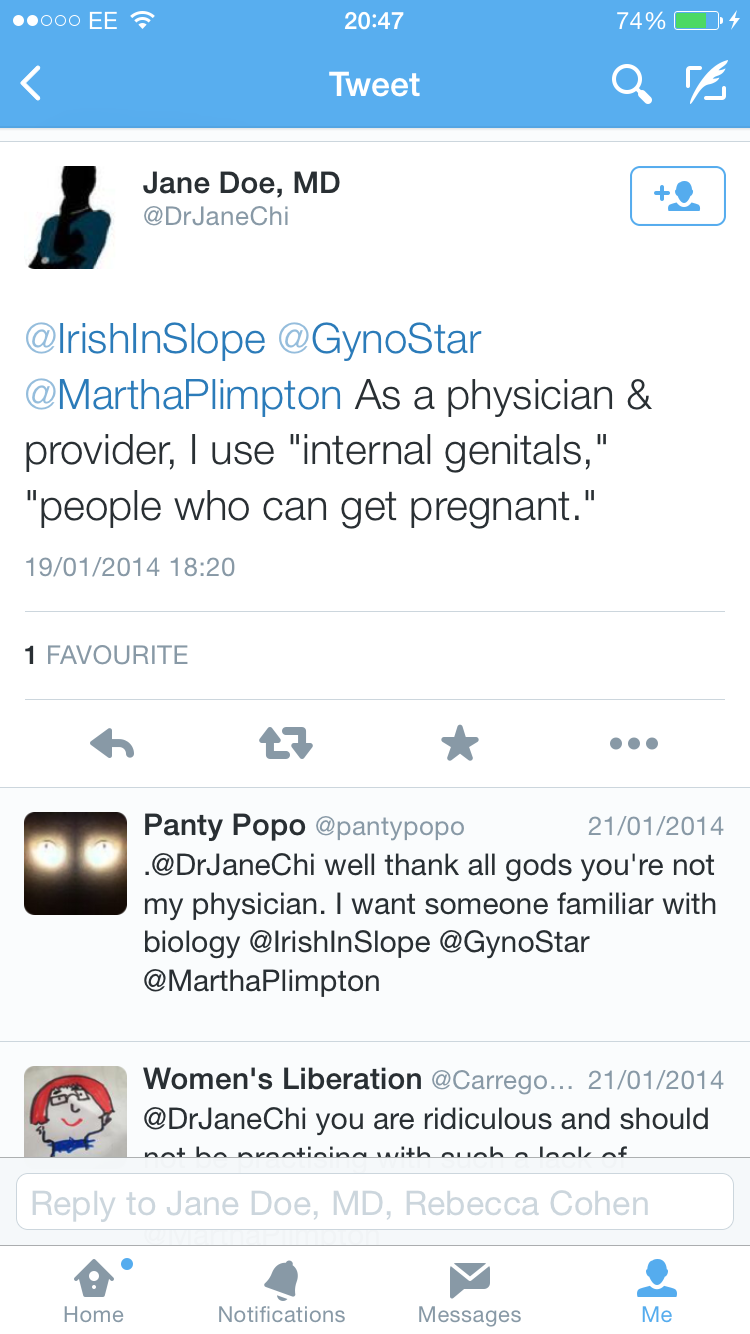Image resolution: width=750 pixels, height=1334 pixels.
Task: Tap the back arrow in header
Action: pyautogui.click(x=32, y=84)
